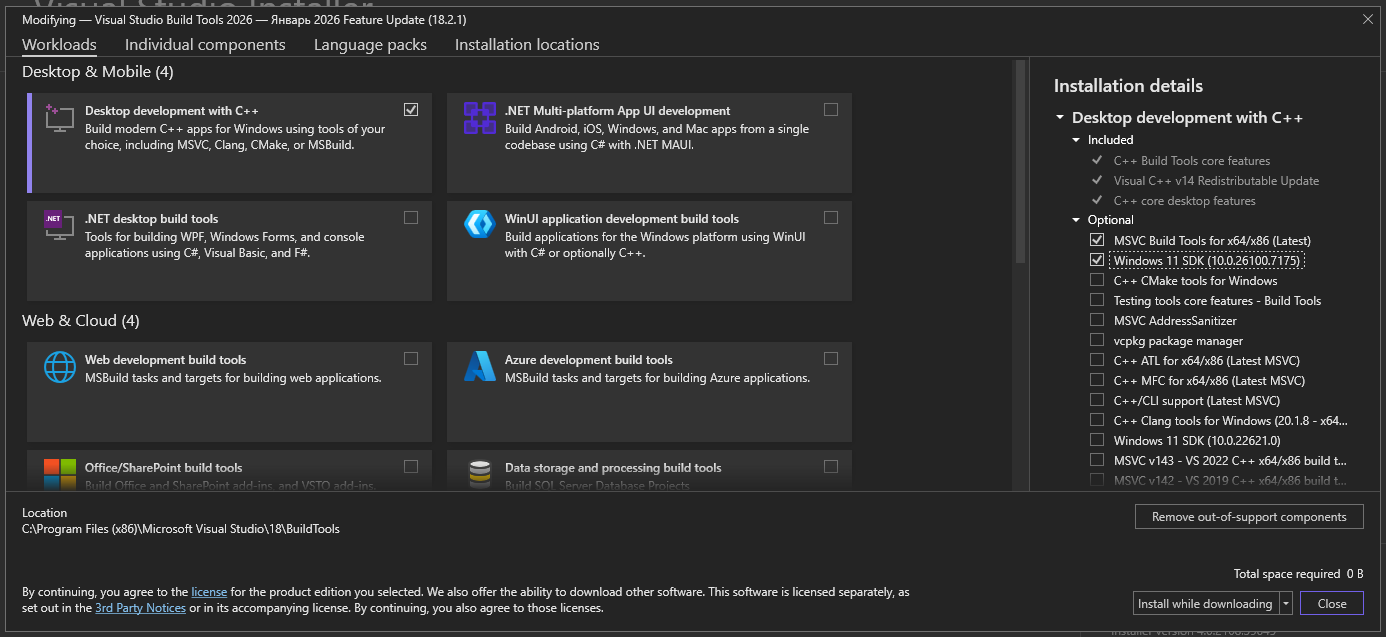Click the .NET desktop build tools icon

point(60,225)
